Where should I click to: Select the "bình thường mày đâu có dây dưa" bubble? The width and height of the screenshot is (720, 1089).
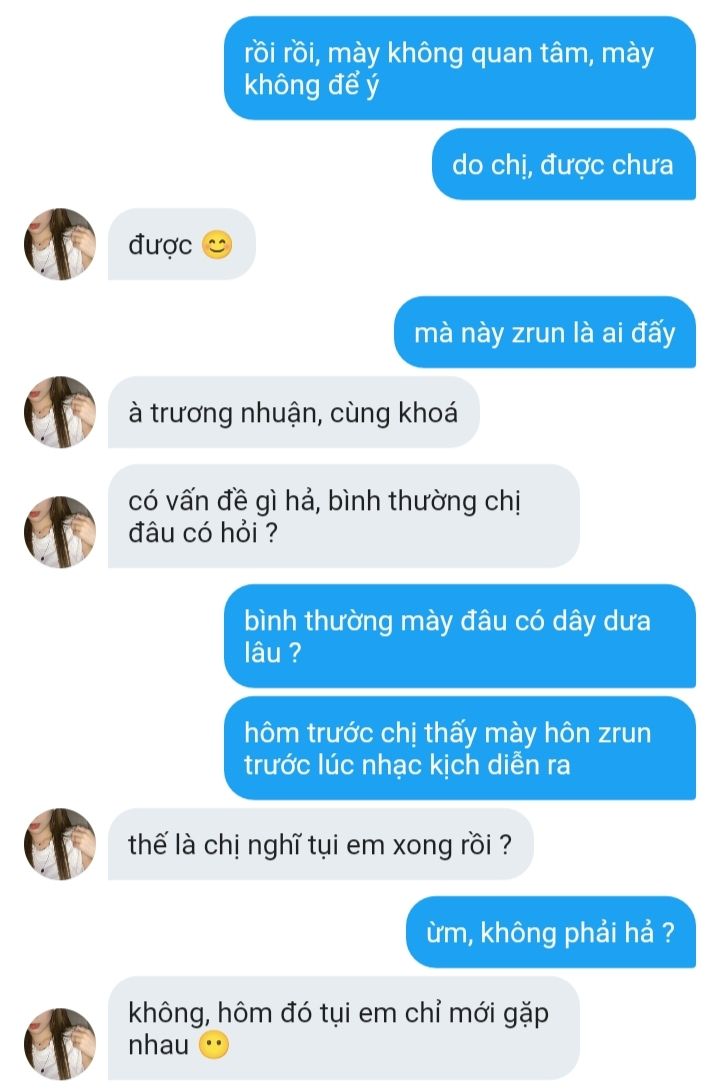pos(460,636)
